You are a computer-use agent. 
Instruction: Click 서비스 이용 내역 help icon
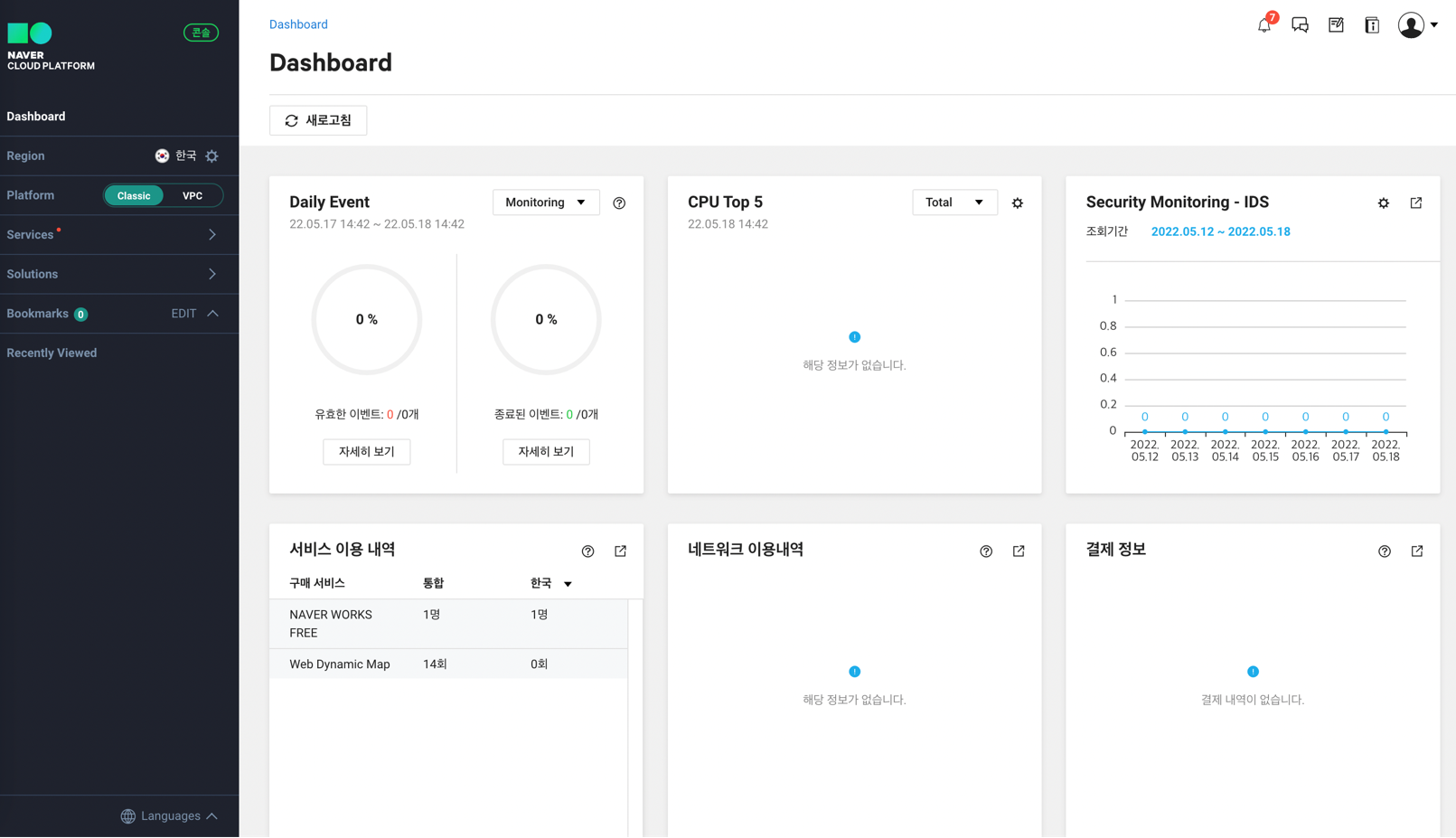tap(588, 551)
